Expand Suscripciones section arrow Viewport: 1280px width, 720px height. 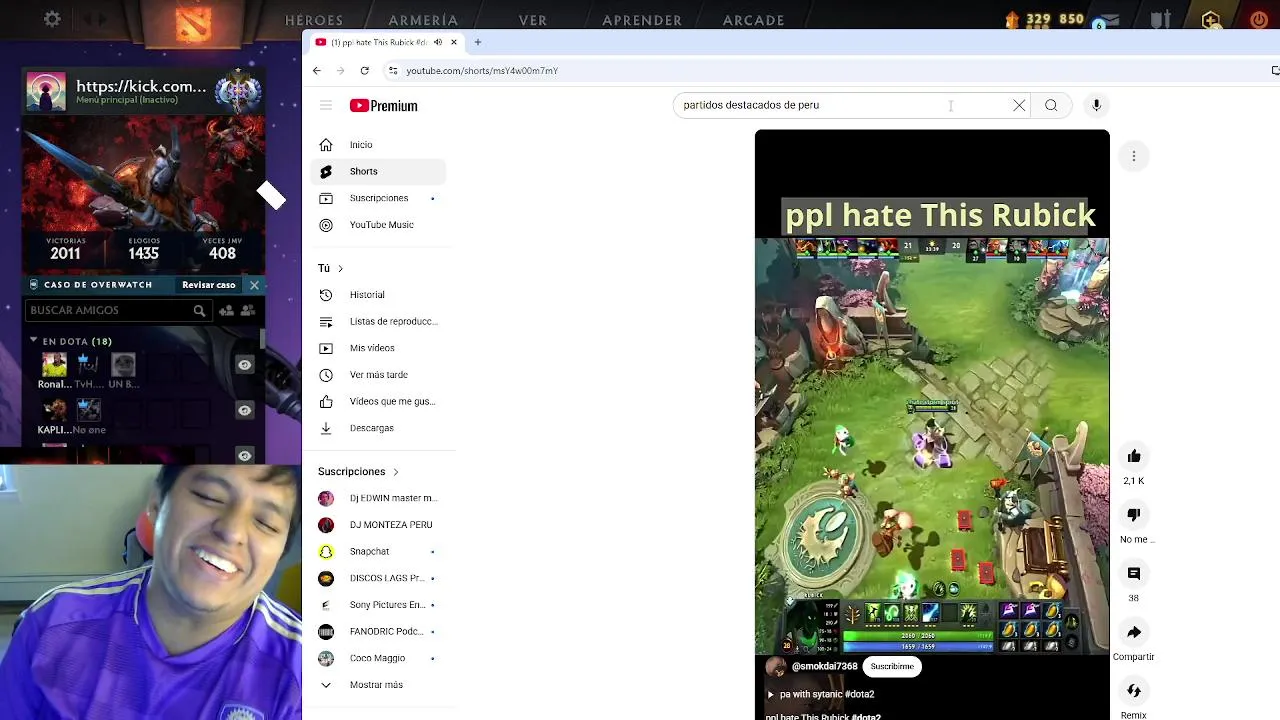[395, 471]
